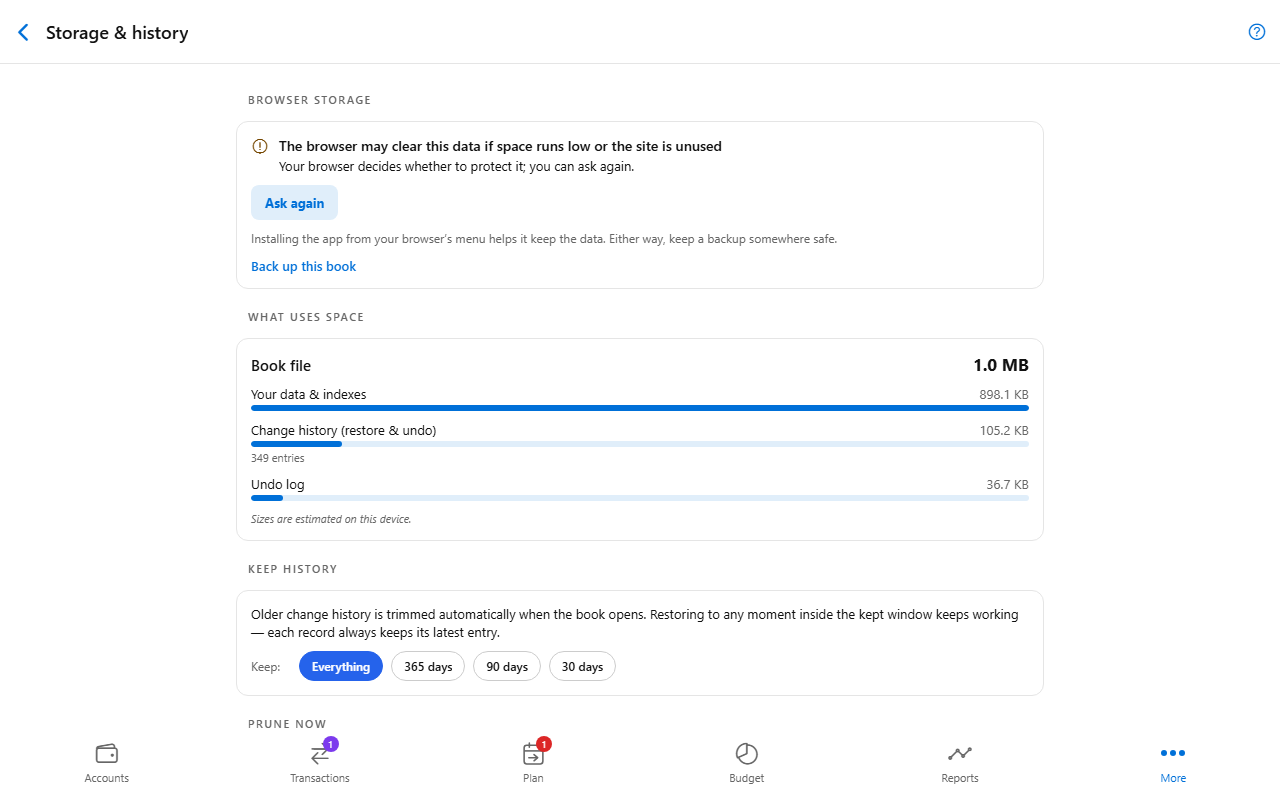This screenshot has width=1280, height=800.
Task: Click the Change history (restore & undo) label
Action: pyautogui.click(x=344, y=430)
